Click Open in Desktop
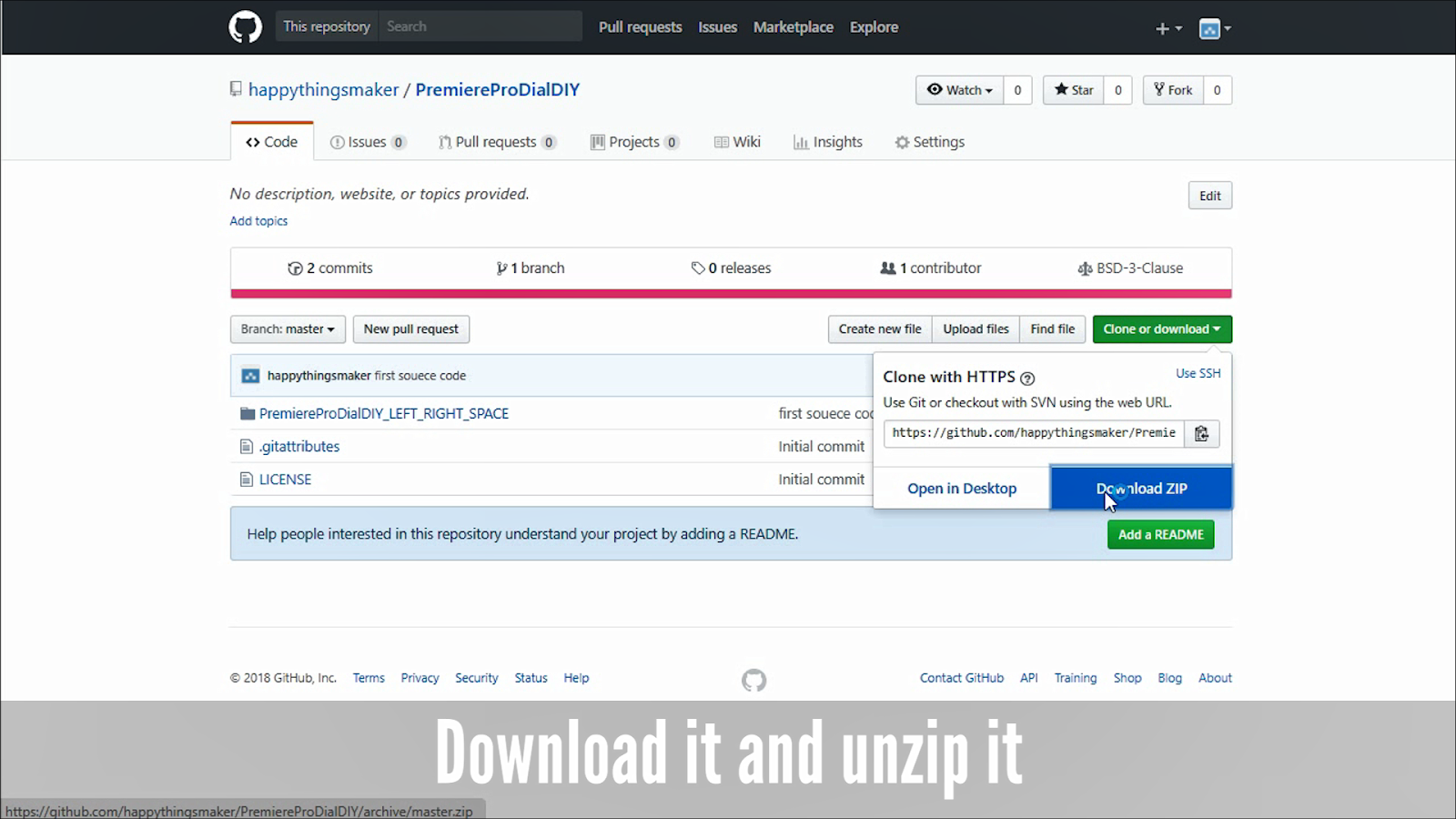Screen dimensions: 1456x819 coord(962,489)
